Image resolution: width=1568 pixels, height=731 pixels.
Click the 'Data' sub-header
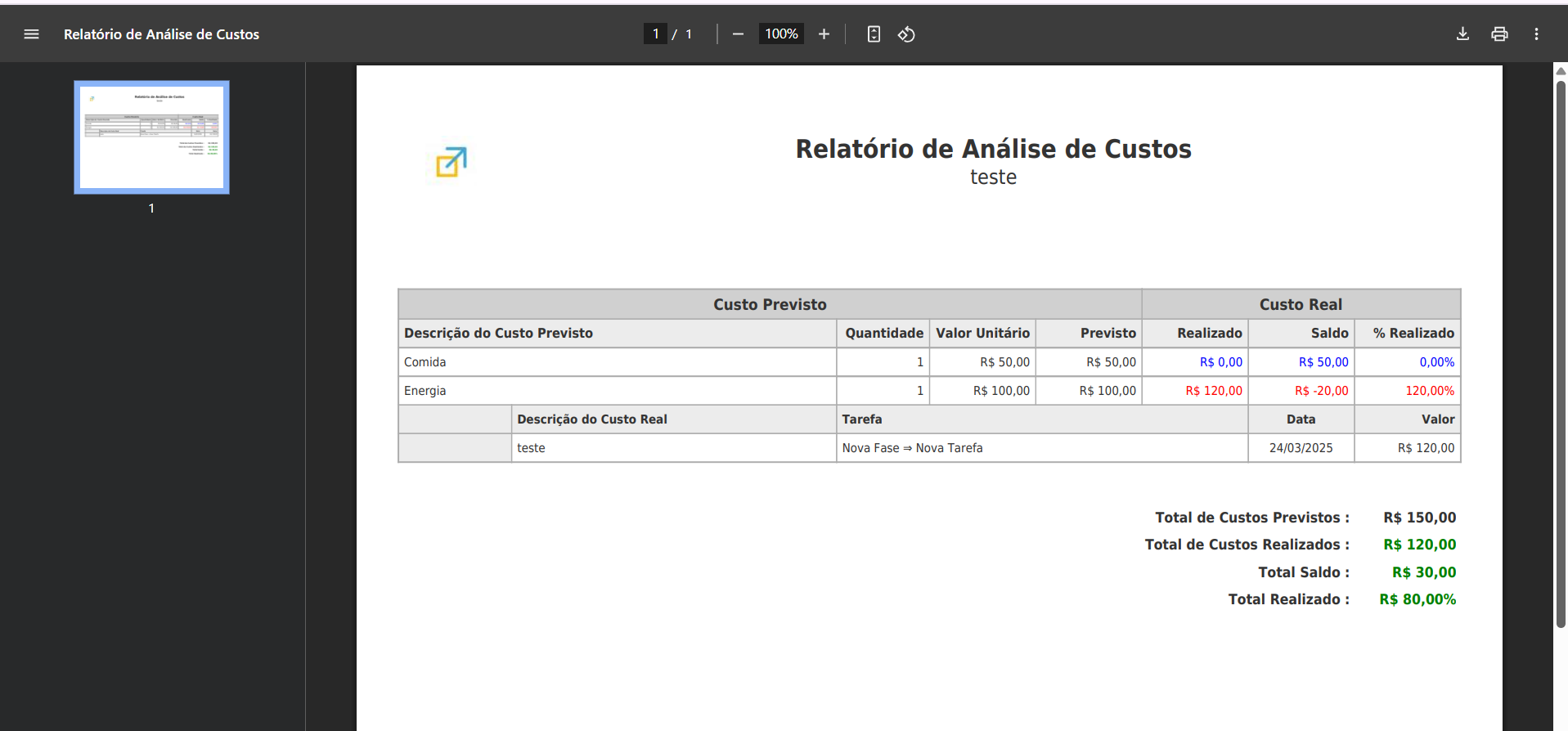click(1301, 419)
